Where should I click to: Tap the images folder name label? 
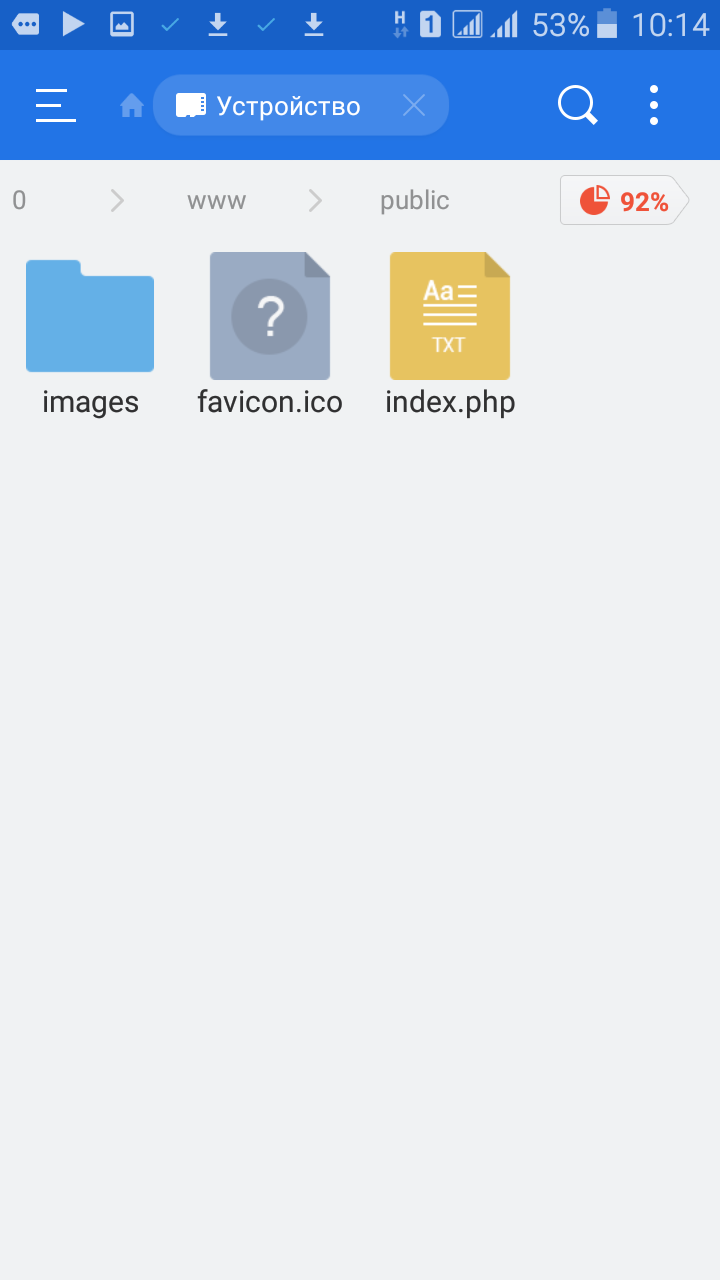click(90, 402)
